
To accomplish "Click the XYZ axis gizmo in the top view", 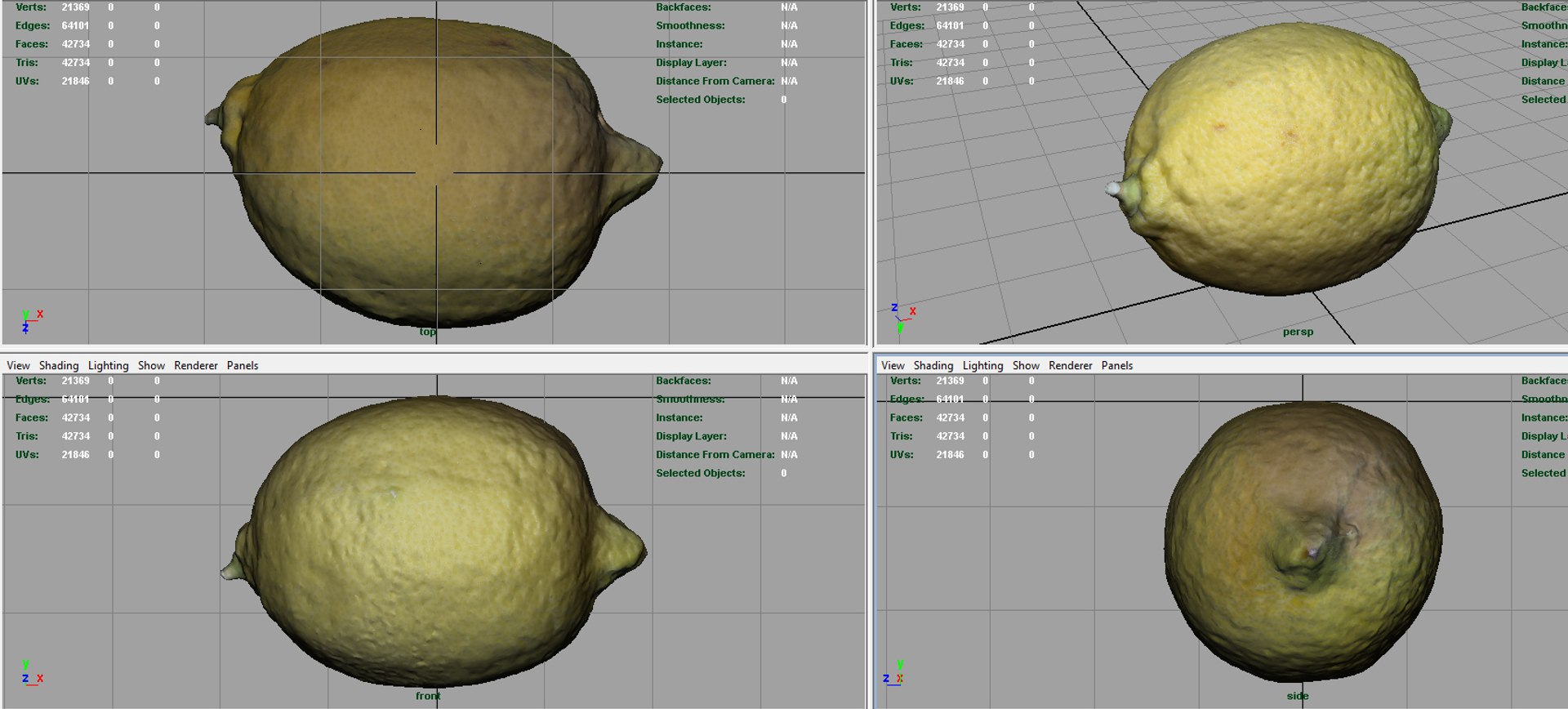I will [x=32, y=321].
